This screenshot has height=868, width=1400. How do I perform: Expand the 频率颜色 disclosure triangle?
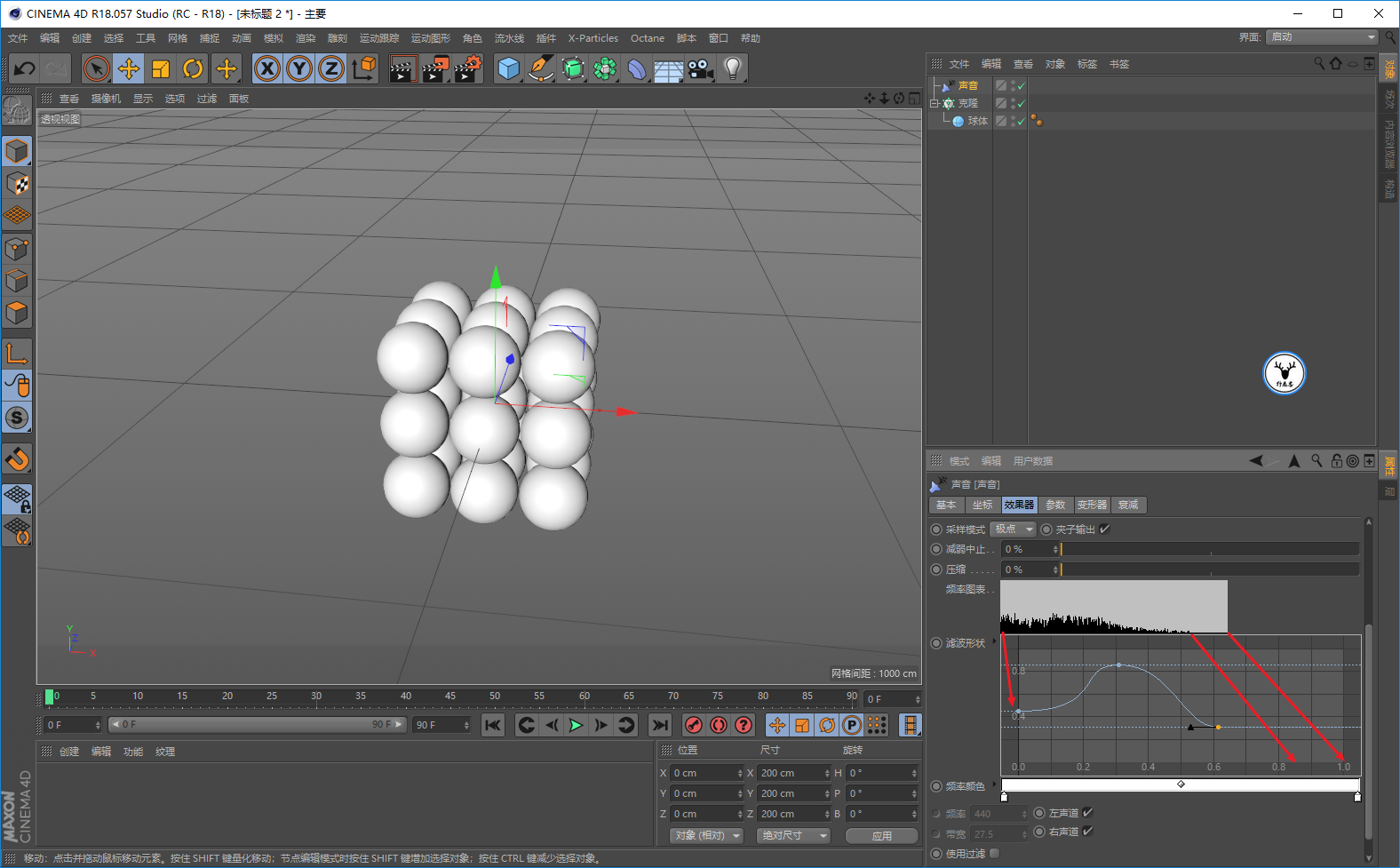(994, 784)
